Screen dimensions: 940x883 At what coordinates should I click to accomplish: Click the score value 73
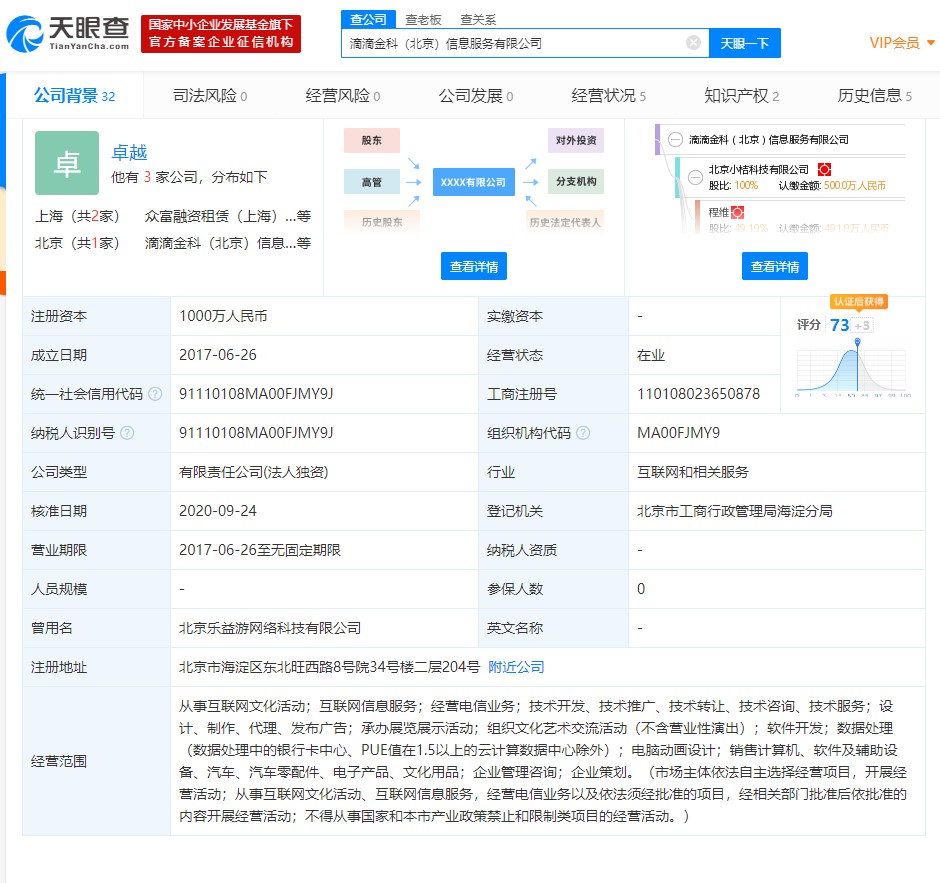click(839, 325)
